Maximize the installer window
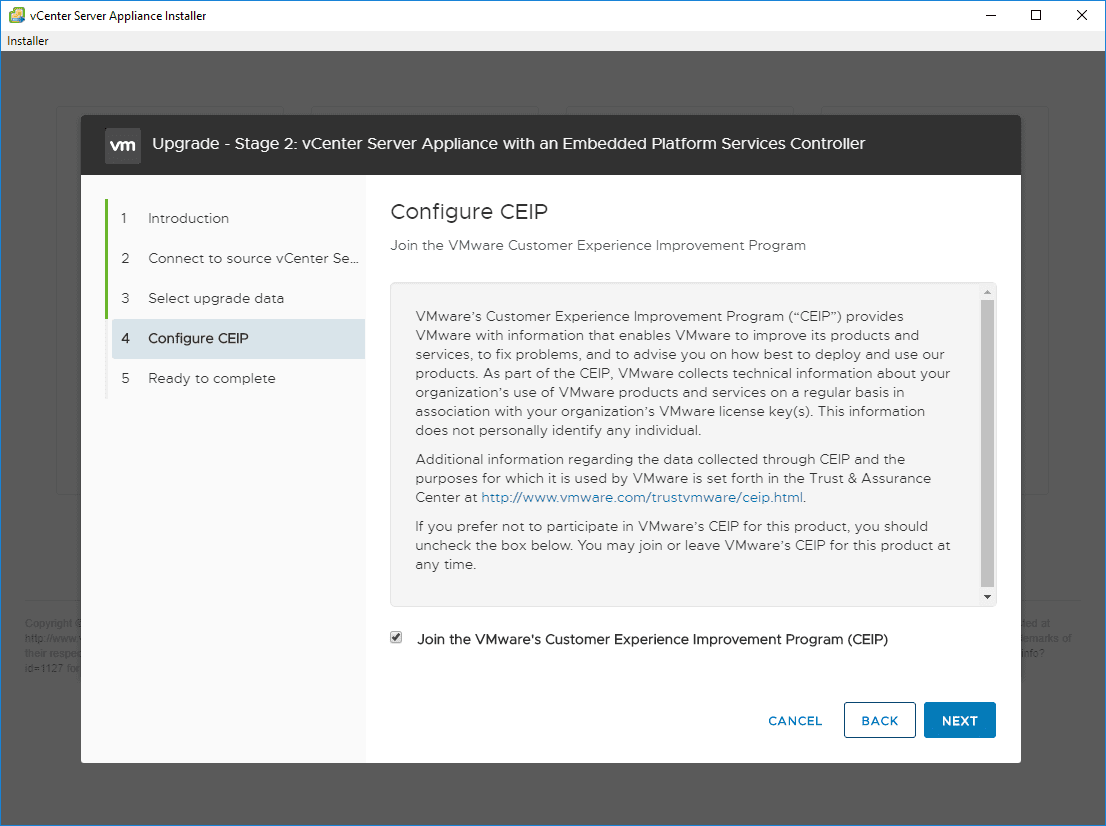 1036,15
